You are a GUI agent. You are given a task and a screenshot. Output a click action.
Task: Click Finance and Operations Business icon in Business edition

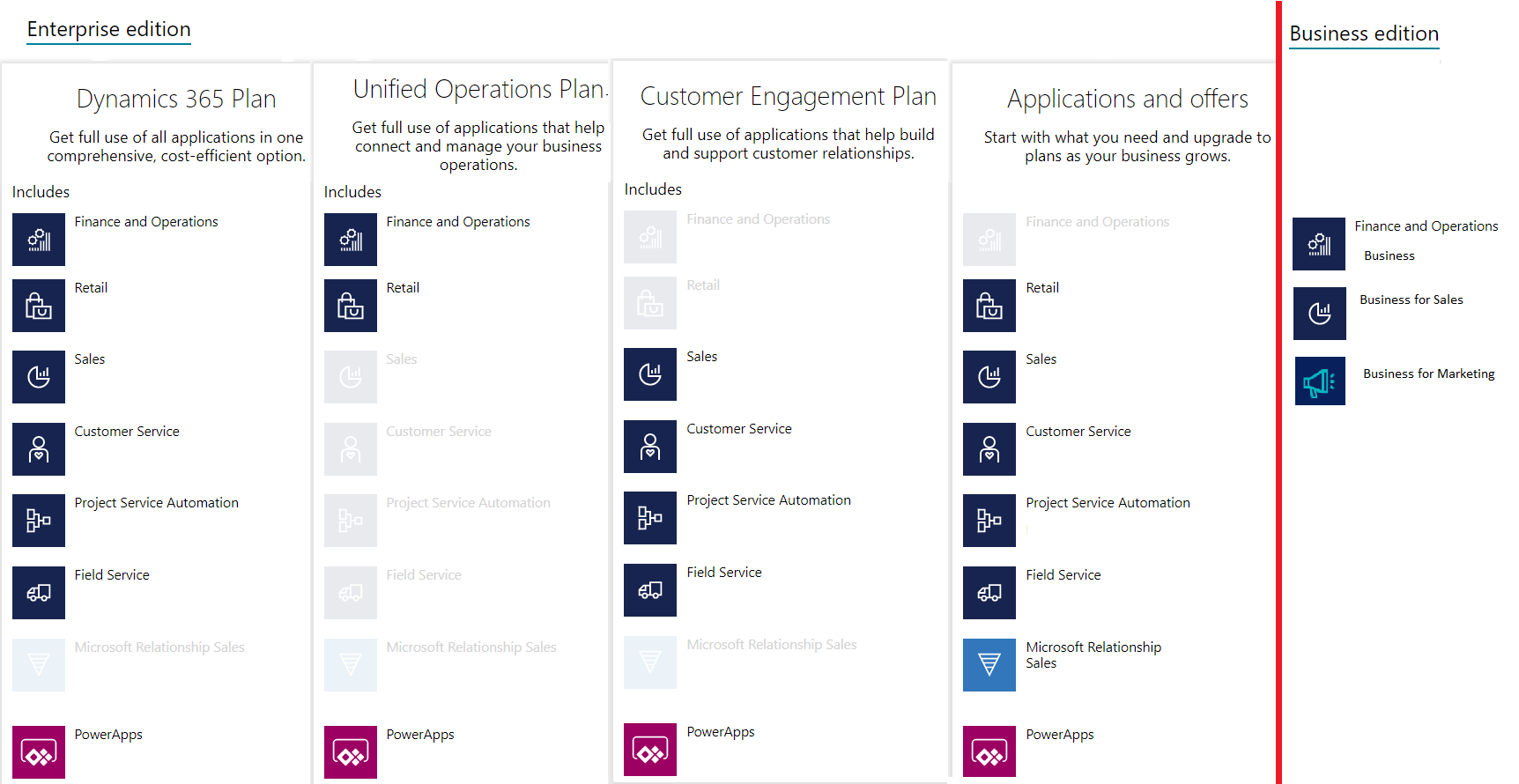point(1319,244)
